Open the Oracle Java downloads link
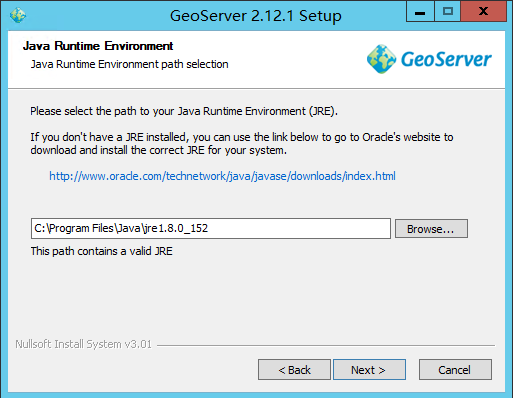Image resolution: width=513 pixels, height=398 pixels. click(222, 176)
